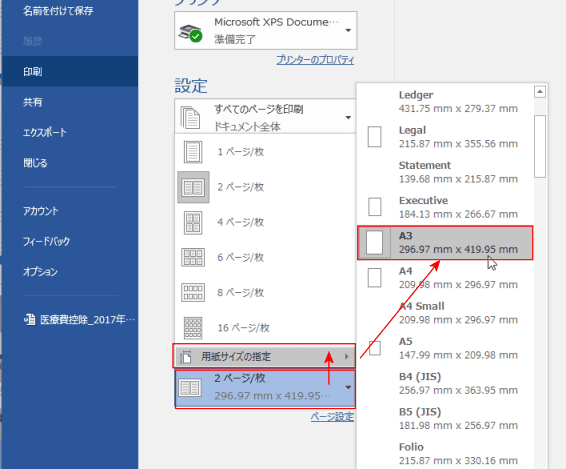Select the 1 page per sheet layout icon
The height and width of the screenshot is (469, 566).
point(193,152)
